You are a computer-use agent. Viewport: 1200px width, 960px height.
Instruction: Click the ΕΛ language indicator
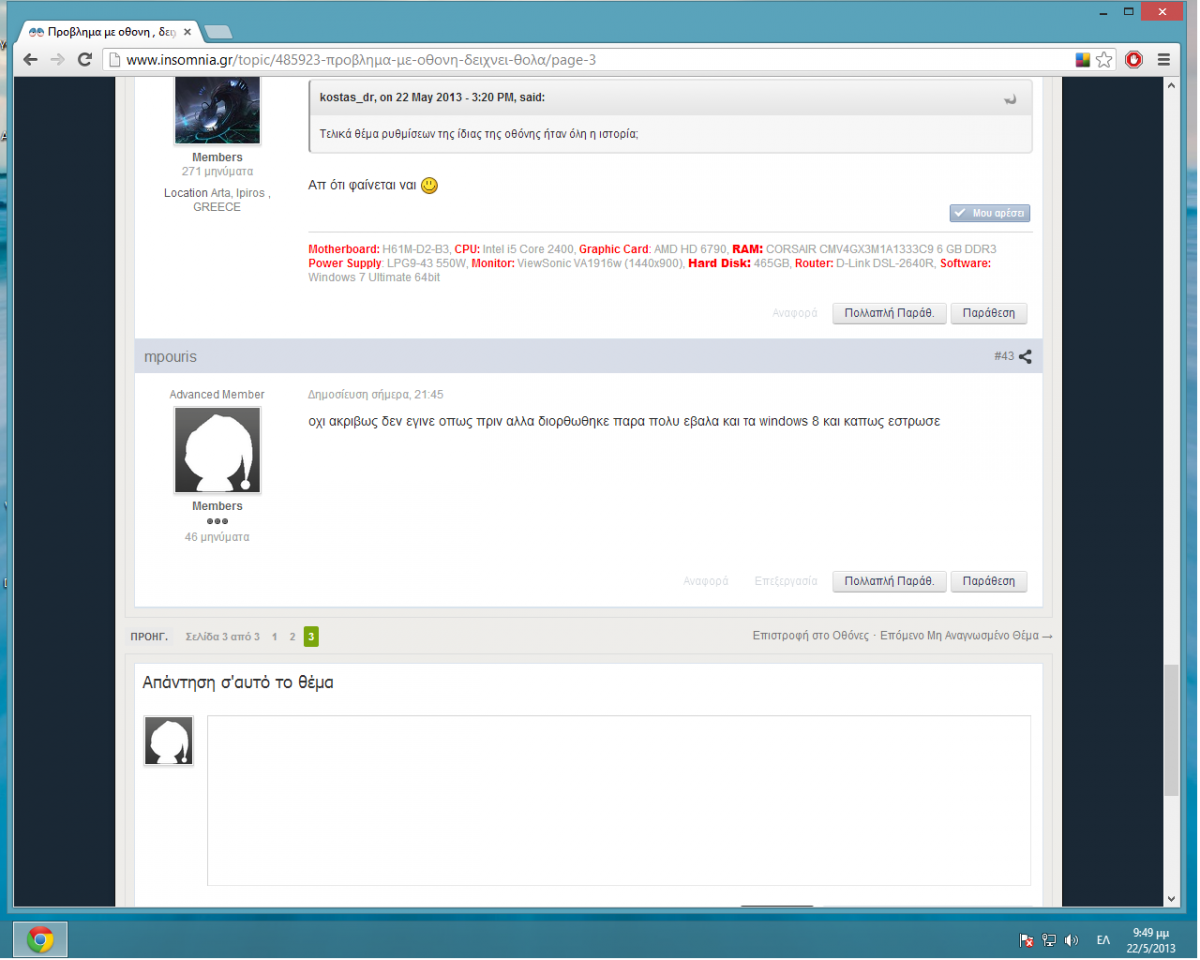(x=1103, y=940)
